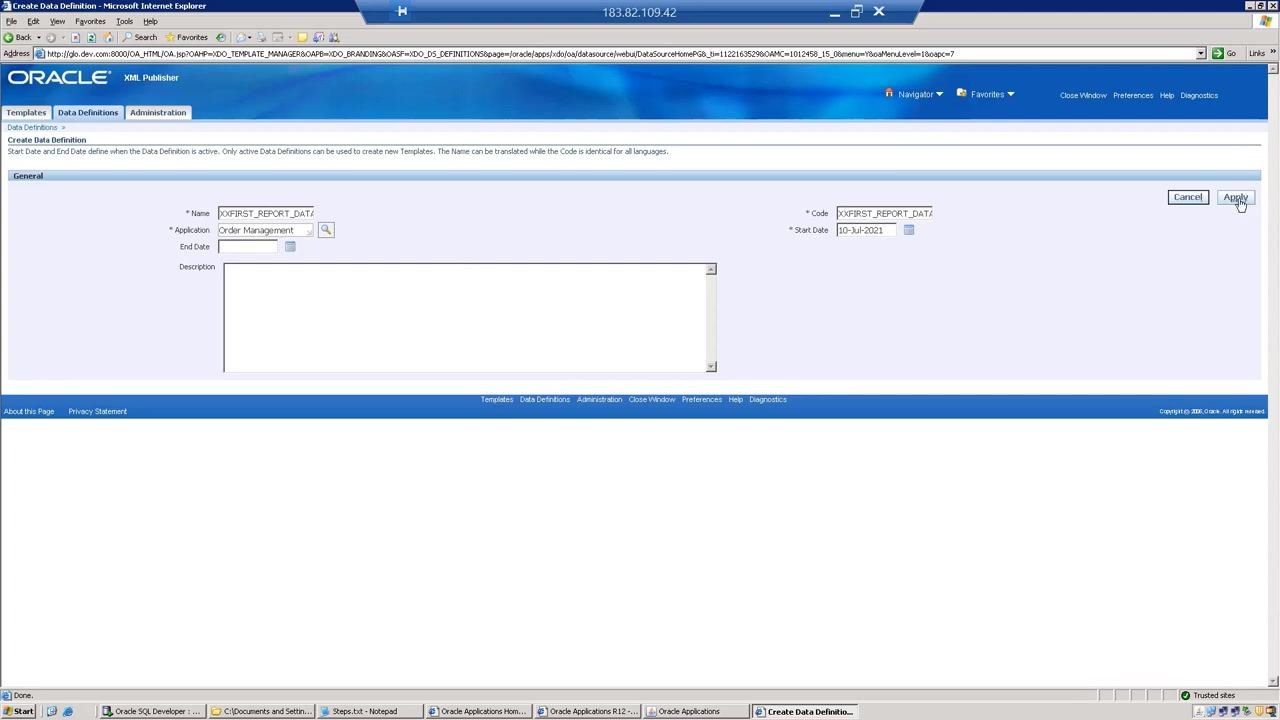
Task: Click the Windows Start button
Action: click(x=19, y=711)
